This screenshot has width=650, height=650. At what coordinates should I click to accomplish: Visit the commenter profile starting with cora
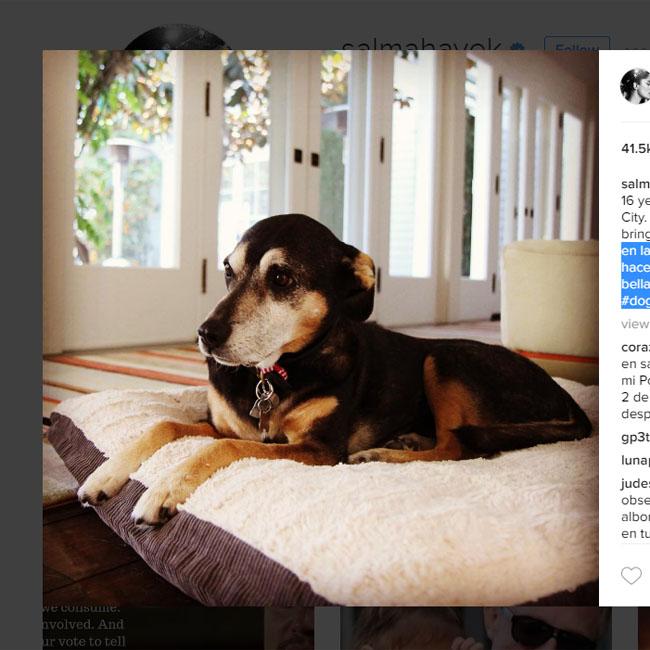pyautogui.click(x=635, y=347)
